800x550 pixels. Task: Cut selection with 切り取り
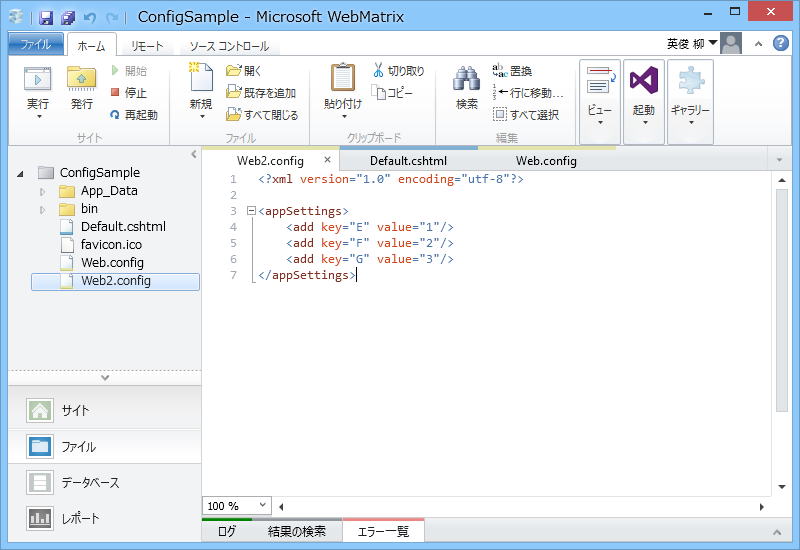398,70
